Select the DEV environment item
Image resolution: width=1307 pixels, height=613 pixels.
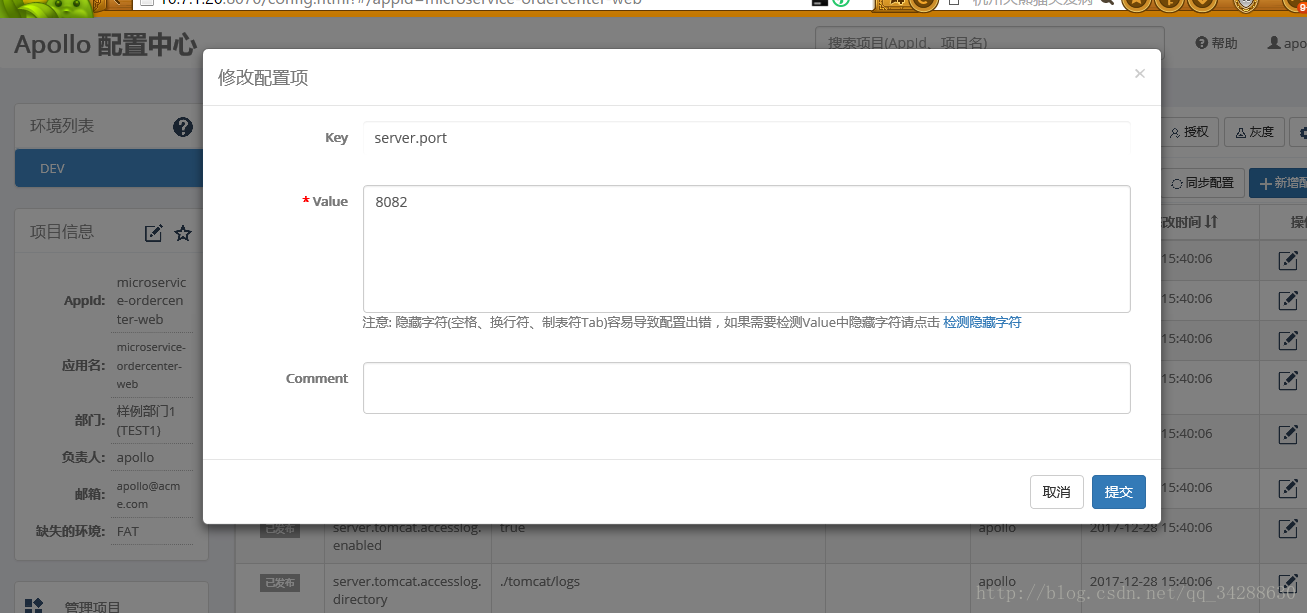109,168
